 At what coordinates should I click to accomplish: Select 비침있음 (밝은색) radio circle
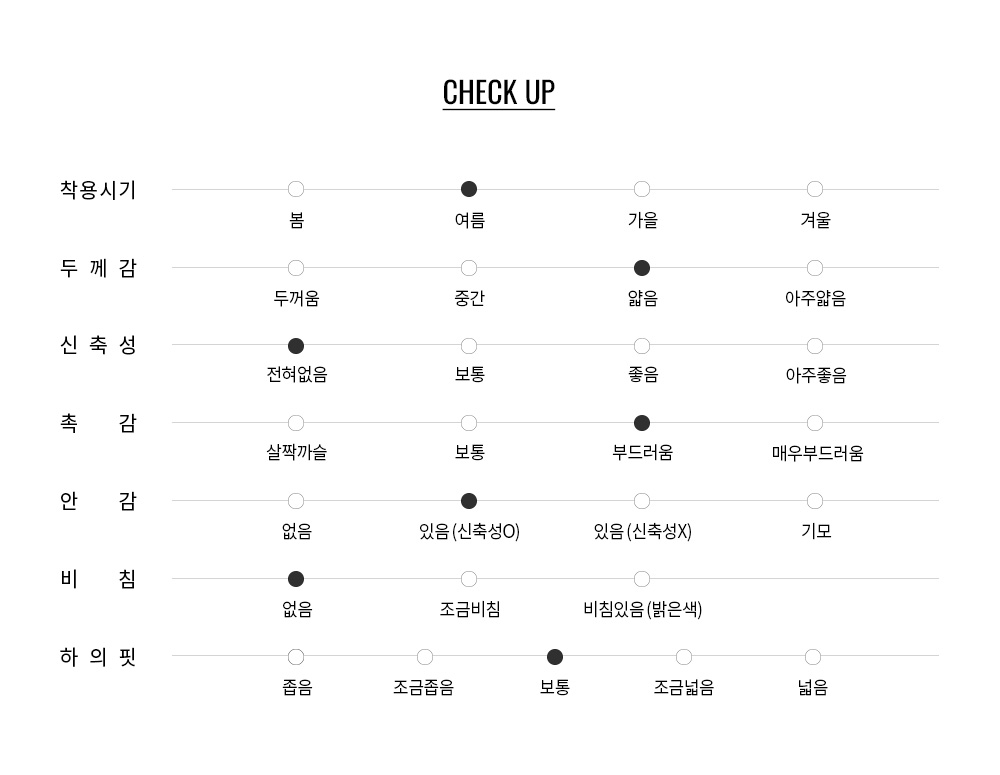(642, 579)
